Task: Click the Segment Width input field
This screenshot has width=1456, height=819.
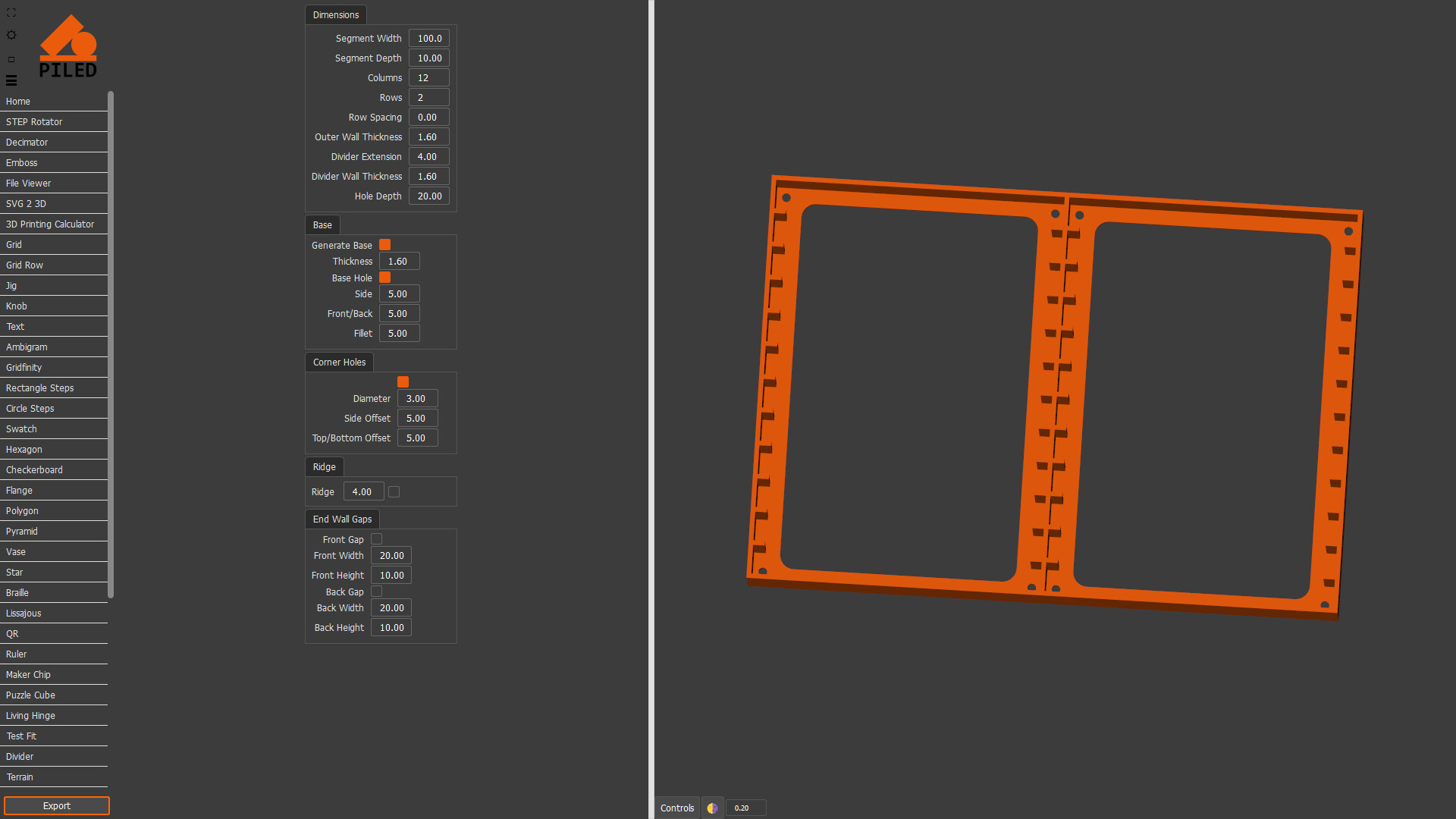Action: coord(428,38)
